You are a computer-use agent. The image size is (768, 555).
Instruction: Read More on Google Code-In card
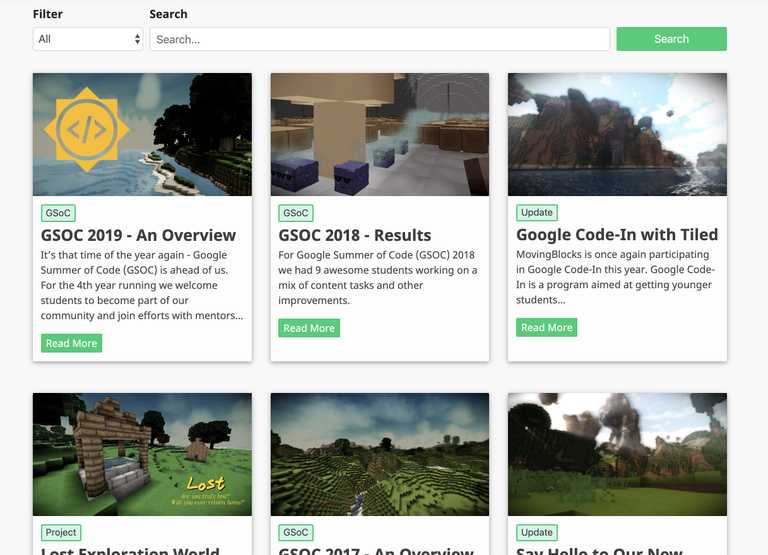click(547, 328)
